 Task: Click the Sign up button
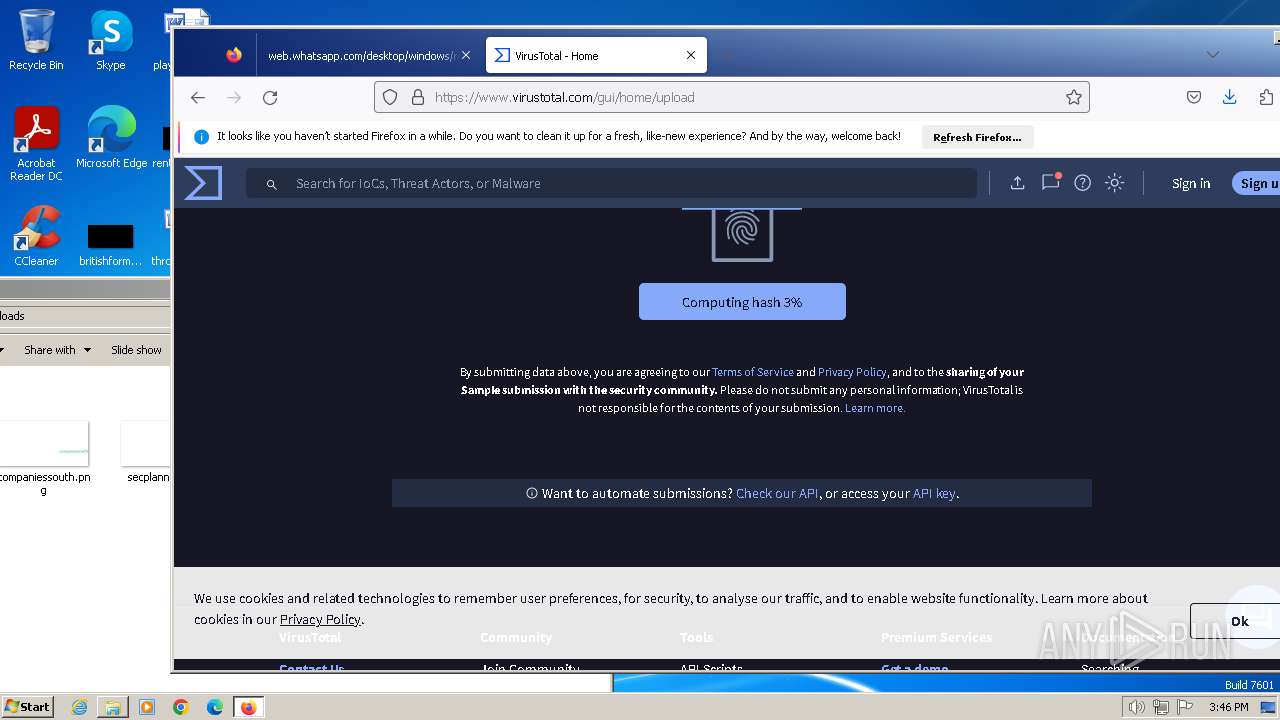click(x=1257, y=183)
